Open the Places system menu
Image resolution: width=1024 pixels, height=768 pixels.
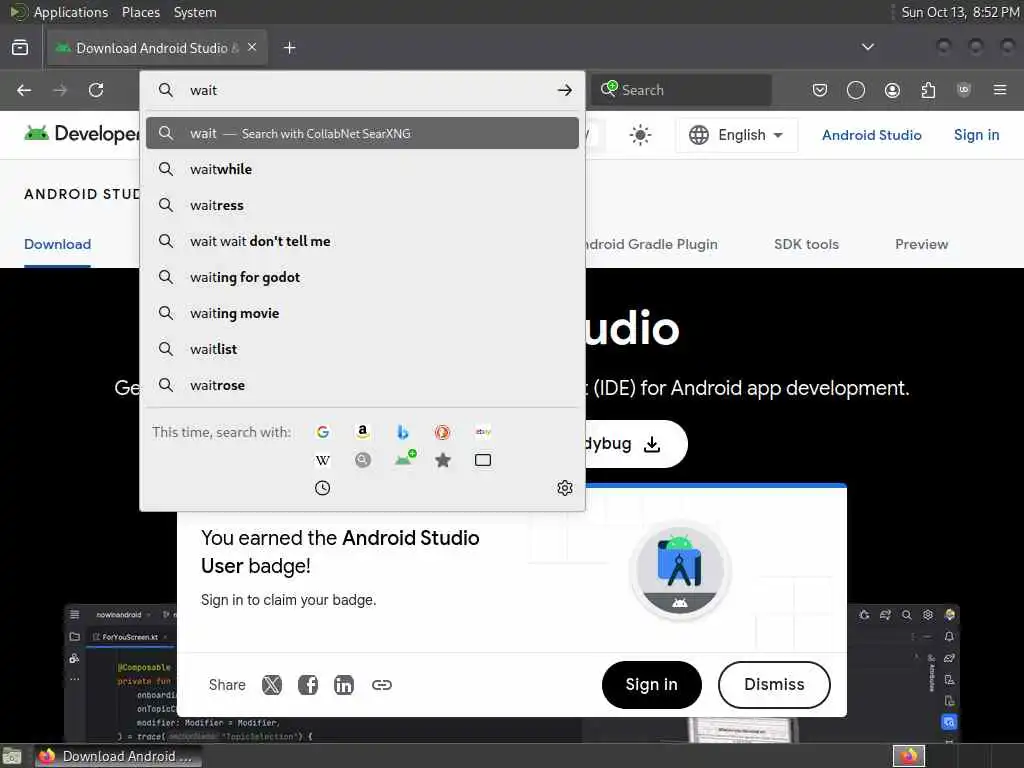coord(140,12)
